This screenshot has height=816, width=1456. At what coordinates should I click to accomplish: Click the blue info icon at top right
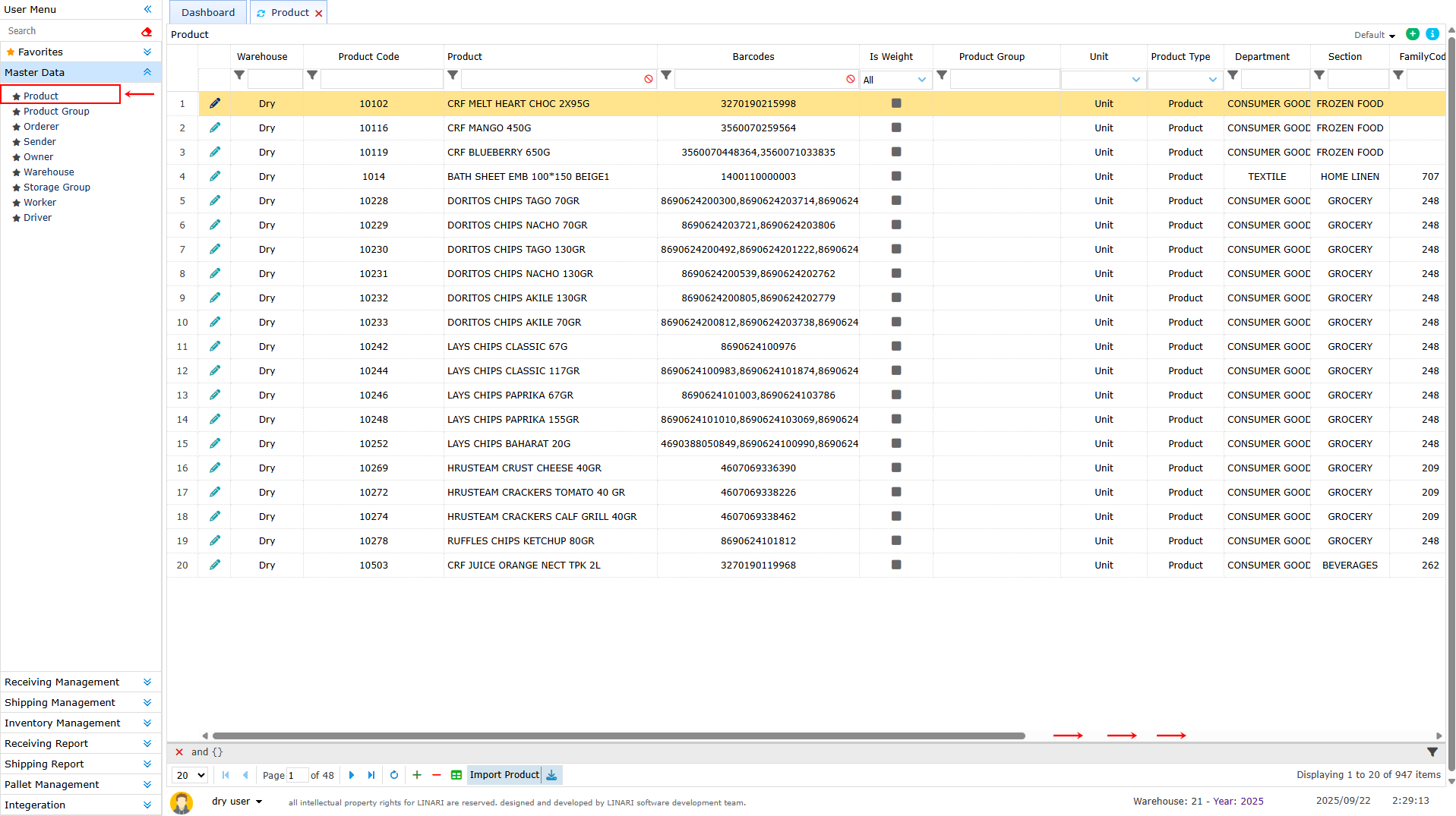coord(1432,34)
